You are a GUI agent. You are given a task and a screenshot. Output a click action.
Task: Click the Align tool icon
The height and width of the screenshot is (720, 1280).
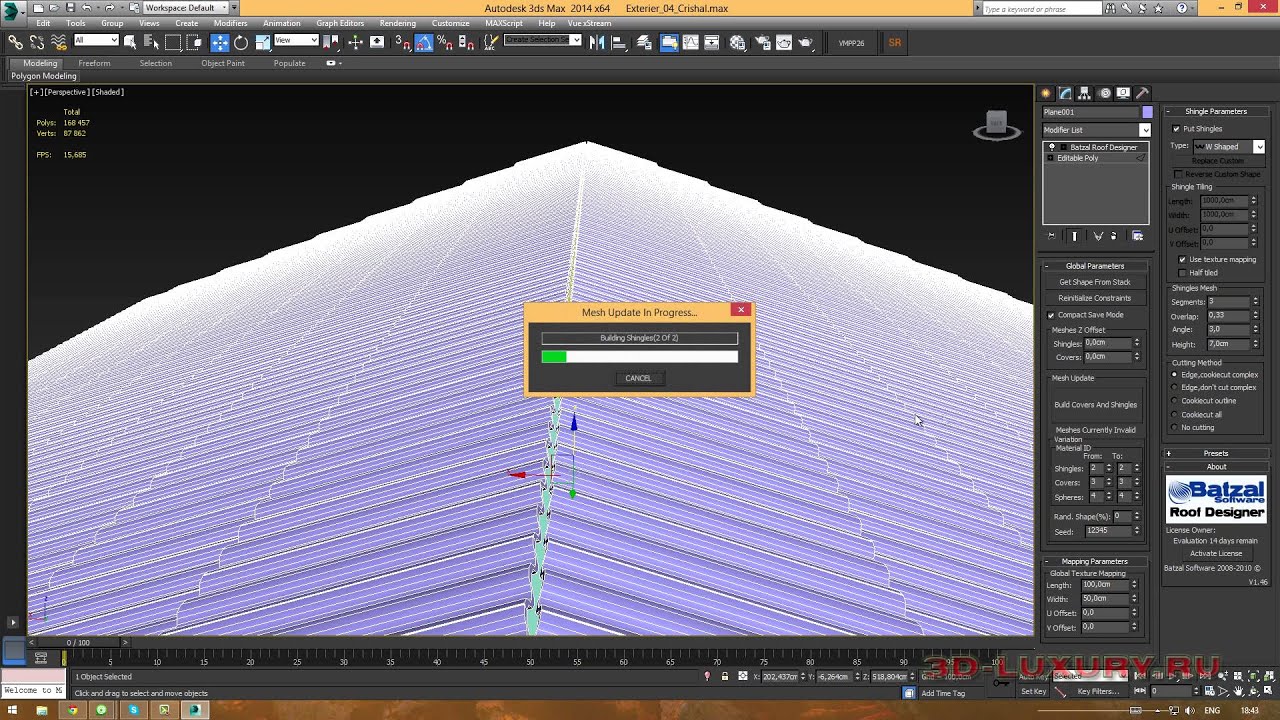tap(619, 43)
